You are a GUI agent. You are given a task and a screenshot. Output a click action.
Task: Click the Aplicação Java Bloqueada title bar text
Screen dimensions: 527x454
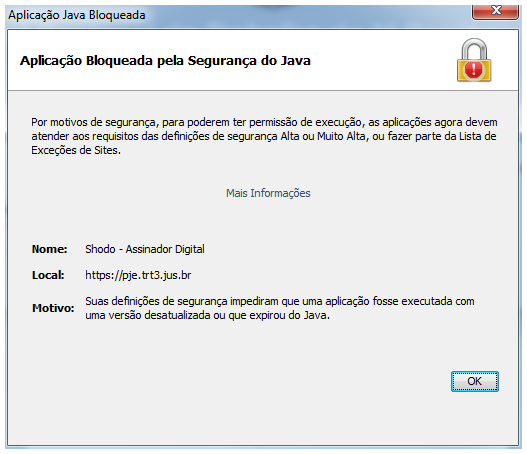[77, 15]
